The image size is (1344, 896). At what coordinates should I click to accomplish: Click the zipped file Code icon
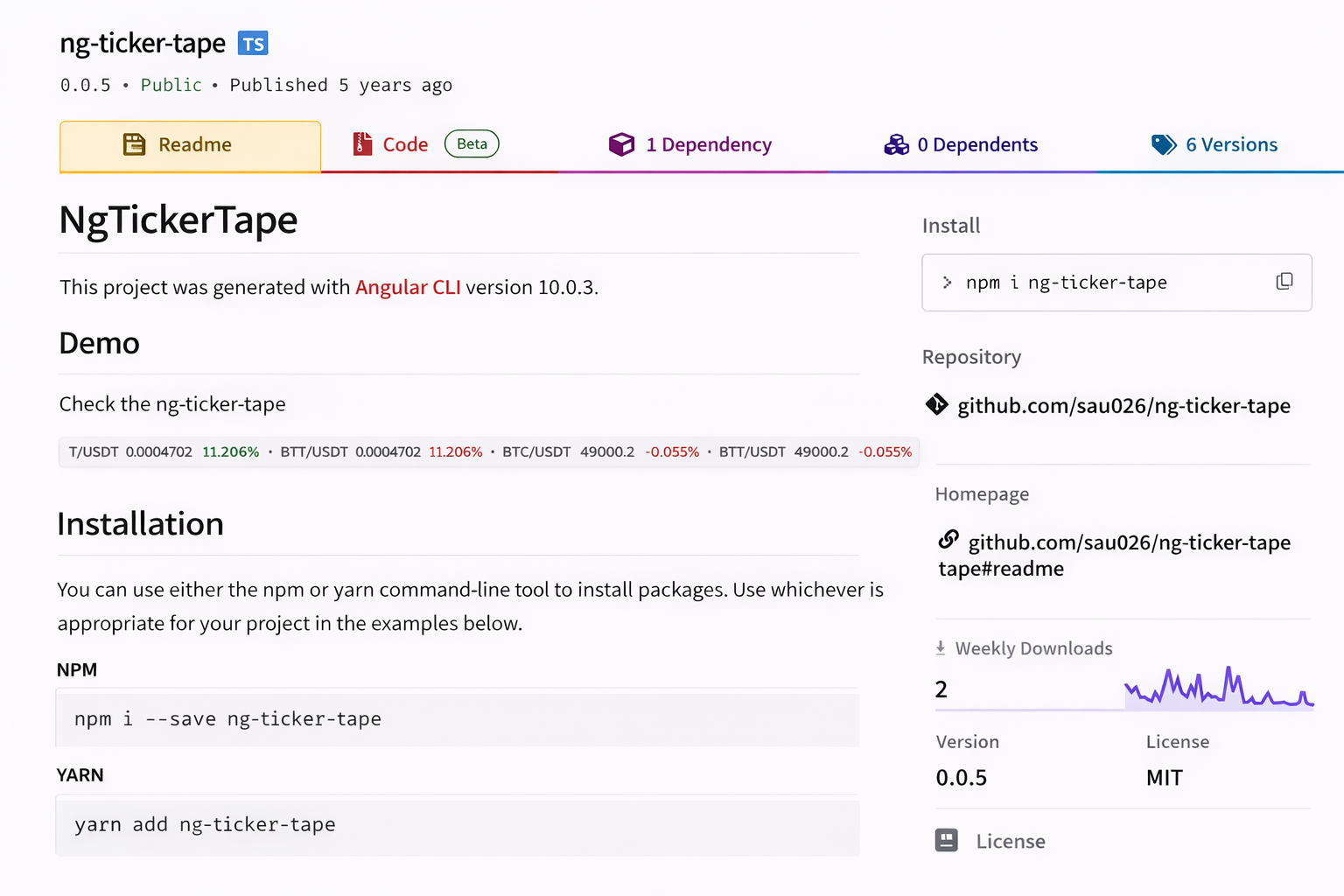tap(362, 144)
